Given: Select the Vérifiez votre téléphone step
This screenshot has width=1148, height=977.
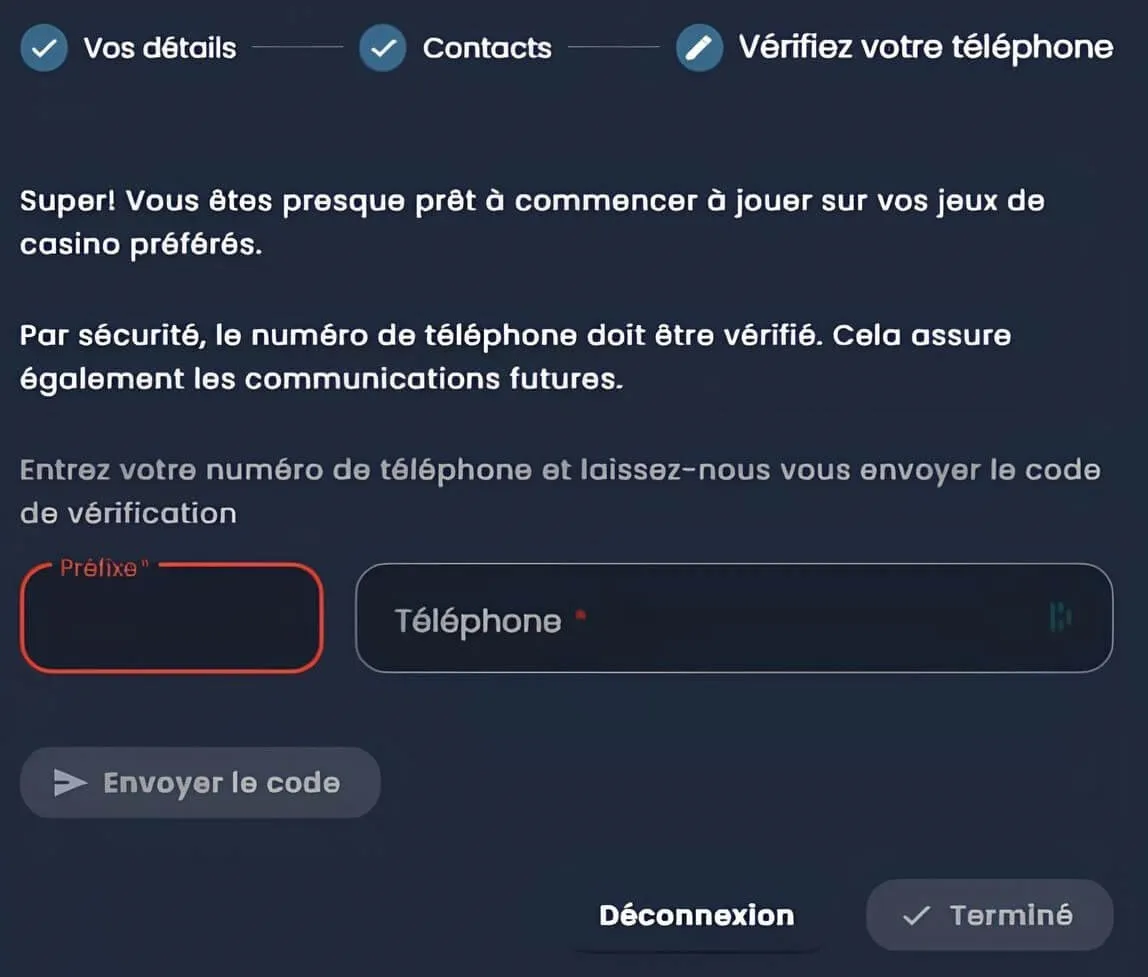Looking at the screenshot, I should pos(925,47).
